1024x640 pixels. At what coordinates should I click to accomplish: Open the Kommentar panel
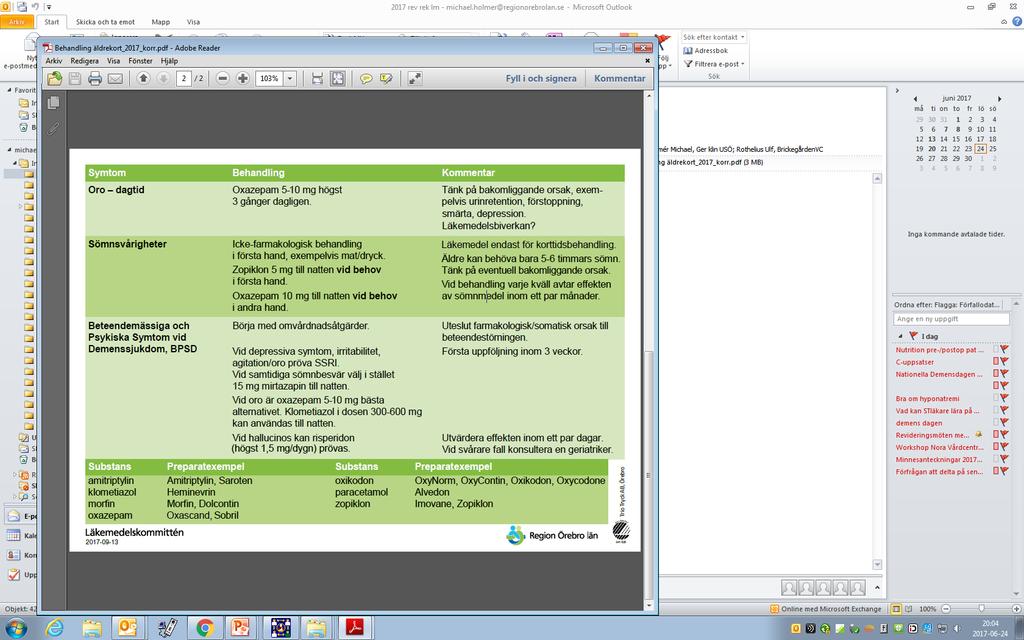(620, 78)
